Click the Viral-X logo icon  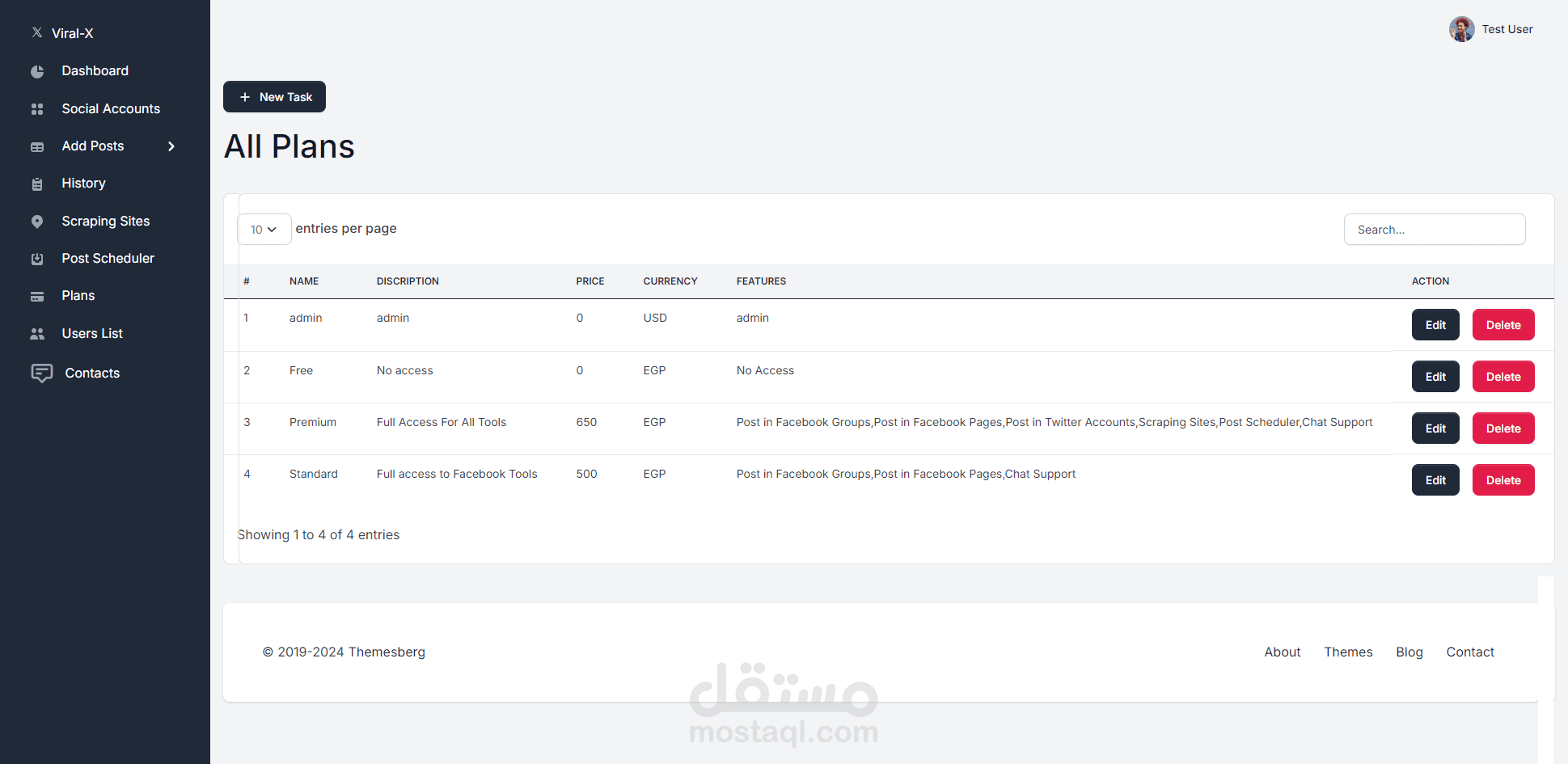click(x=37, y=33)
